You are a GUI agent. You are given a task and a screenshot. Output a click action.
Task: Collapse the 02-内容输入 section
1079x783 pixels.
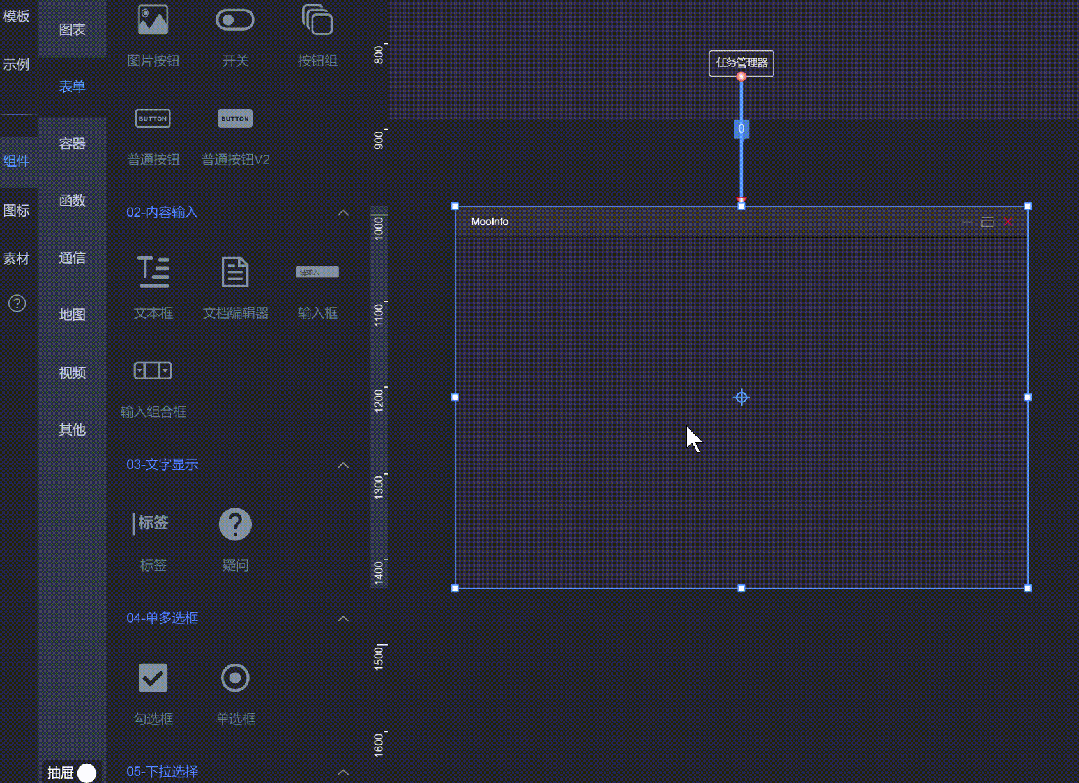point(343,213)
